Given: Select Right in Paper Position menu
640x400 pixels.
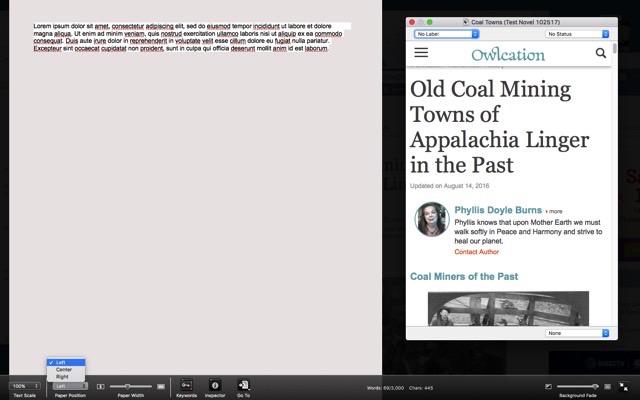Looking at the screenshot, I should click(x=66, y=376).
